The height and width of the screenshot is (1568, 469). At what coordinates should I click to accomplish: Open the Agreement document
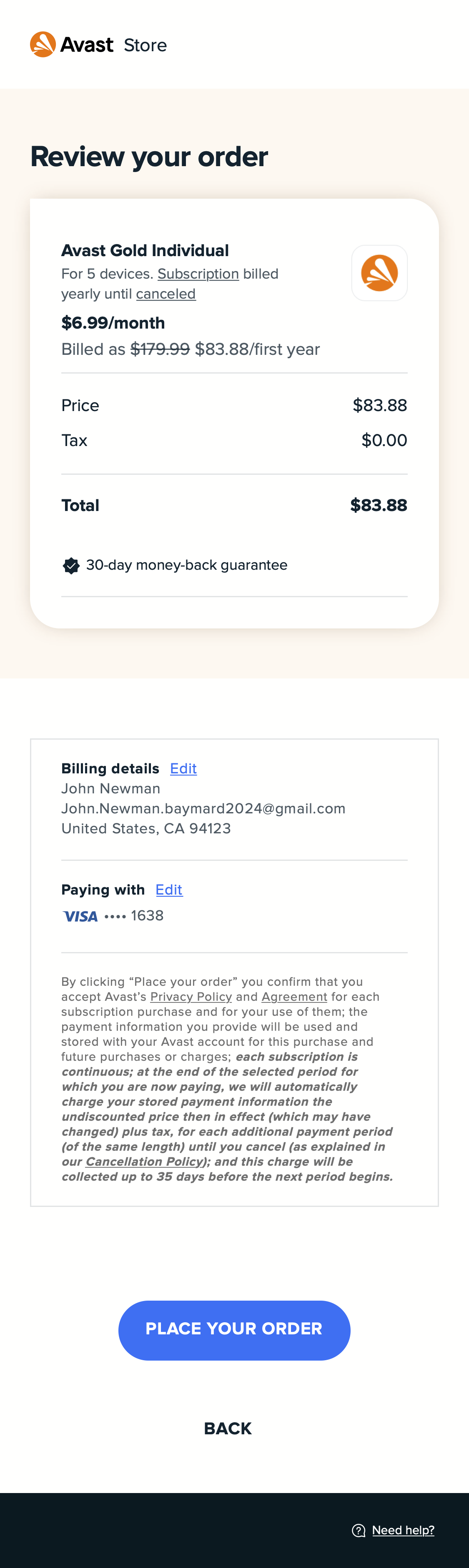[294, 997]
